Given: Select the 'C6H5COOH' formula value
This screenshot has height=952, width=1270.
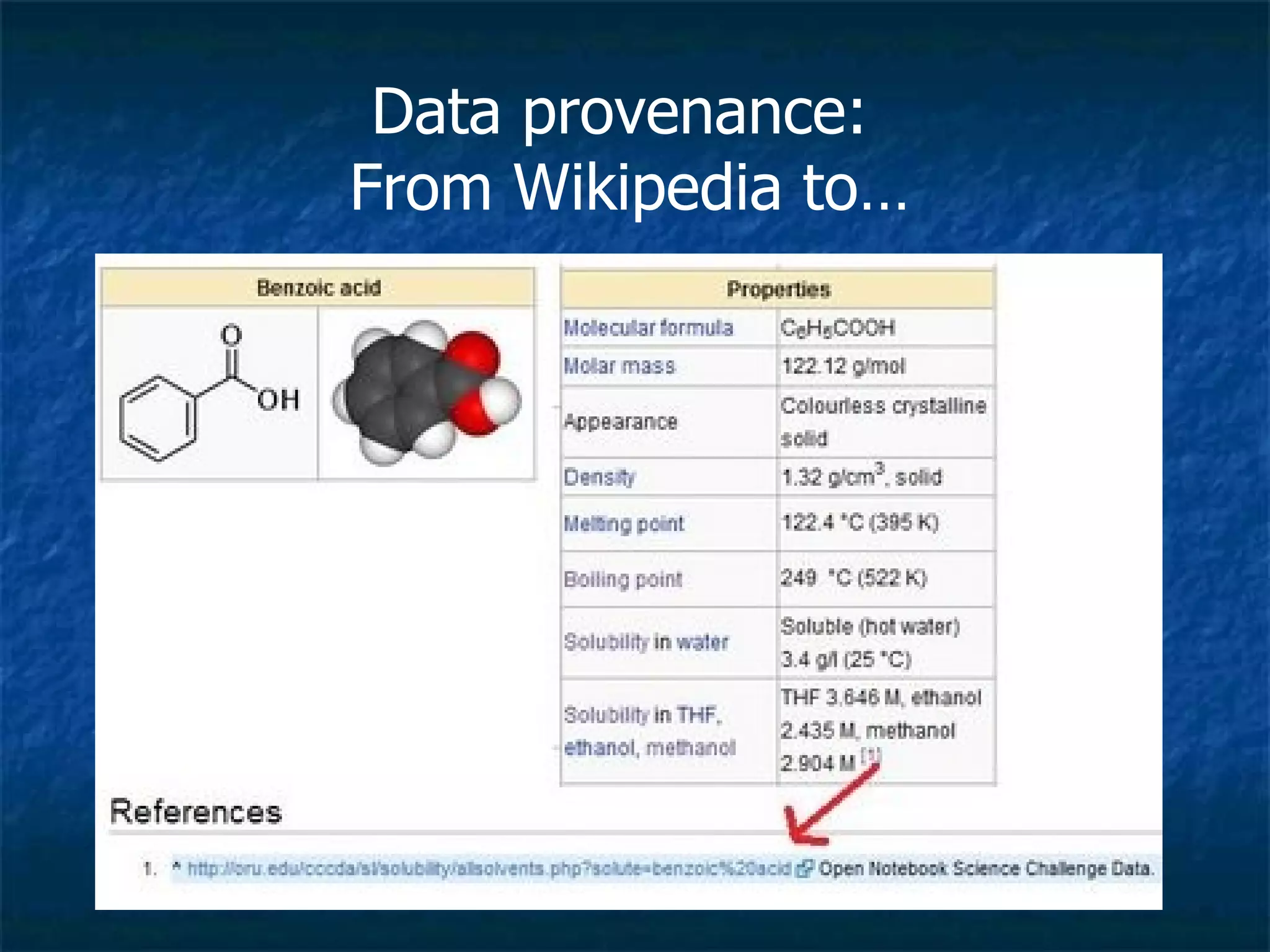Looking at the screenshot, I should point(838,327).
